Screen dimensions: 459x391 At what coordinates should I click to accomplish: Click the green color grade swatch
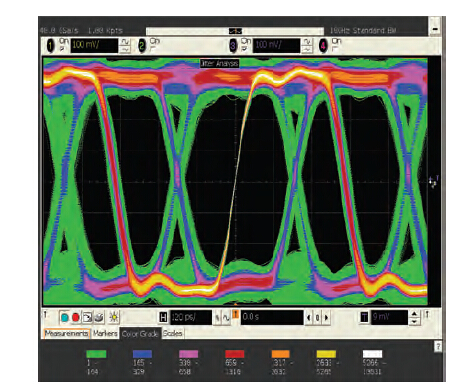point(96,354)
